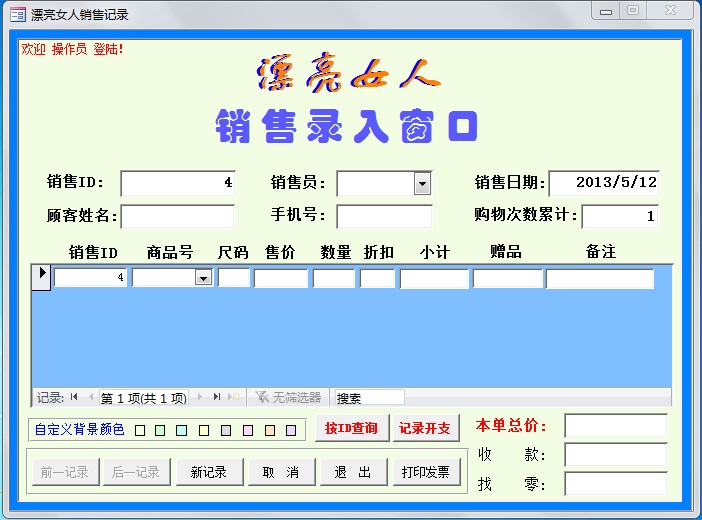Click the 收款 input field

point(616,455)
